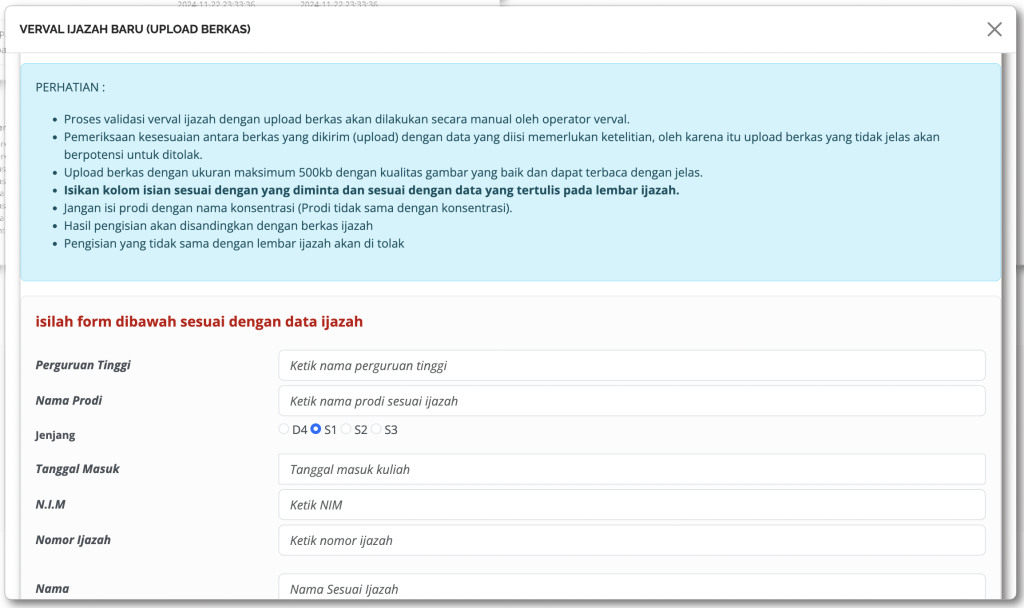This screenshot has width=1024, height=608.
Task: Choose the S1 jenjang option
Action: point(316,429)
